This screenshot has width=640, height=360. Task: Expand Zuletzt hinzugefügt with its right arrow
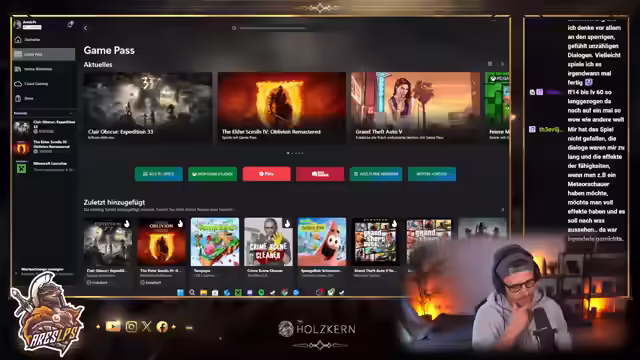coord(502,210)
